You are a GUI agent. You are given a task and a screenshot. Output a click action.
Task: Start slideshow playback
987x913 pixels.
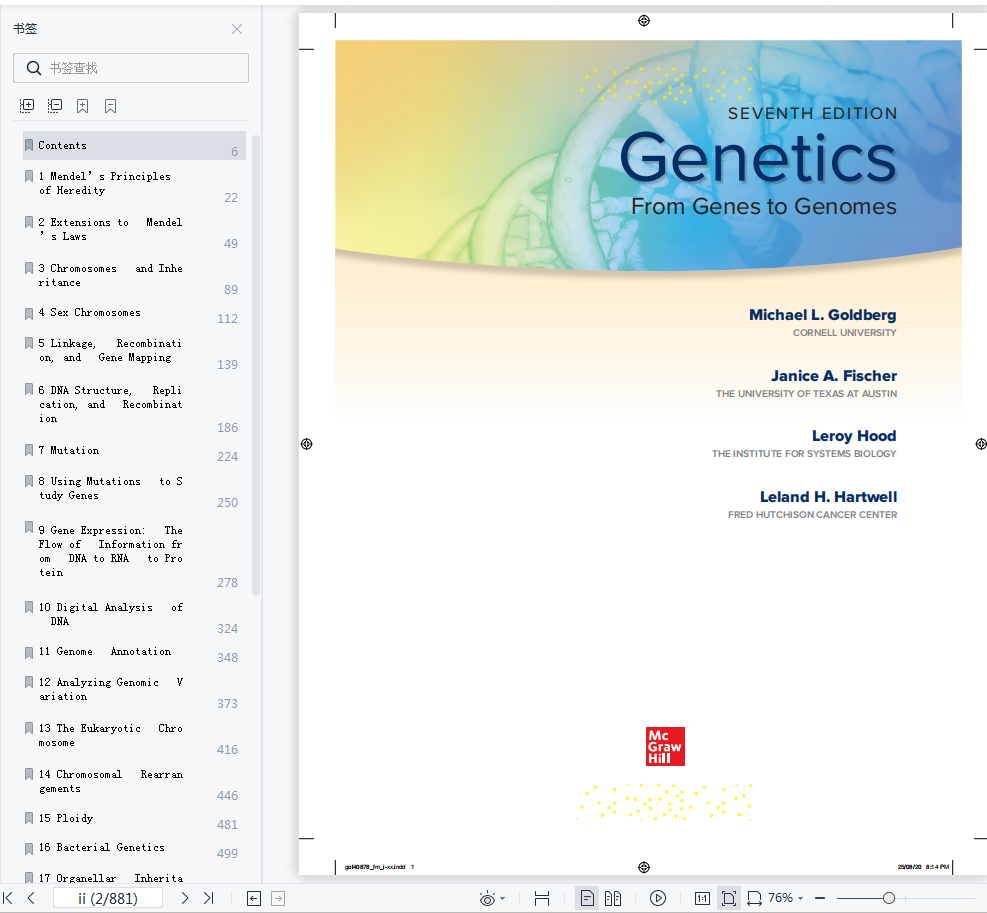(x=658, y=899)
